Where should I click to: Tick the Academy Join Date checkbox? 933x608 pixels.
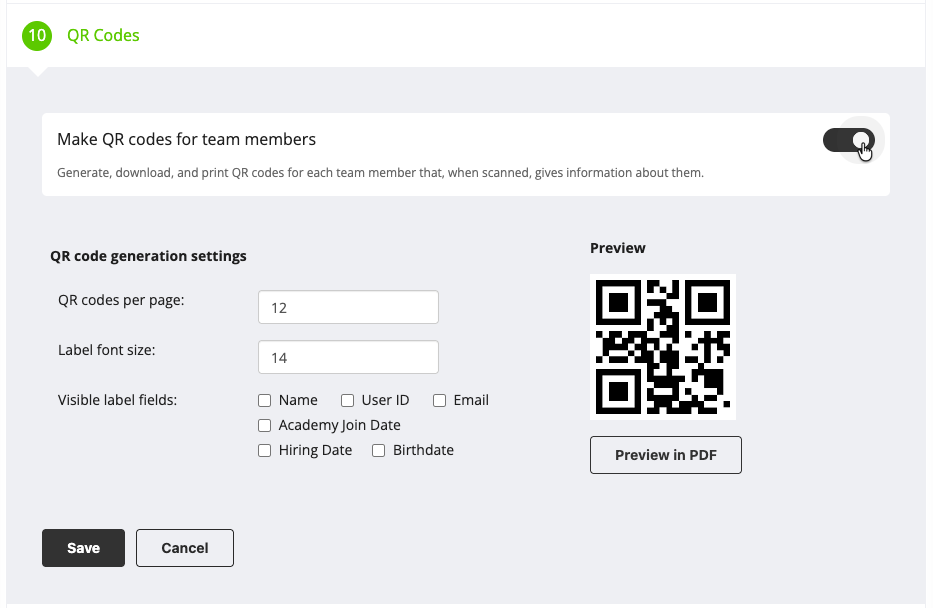(265, 425)
